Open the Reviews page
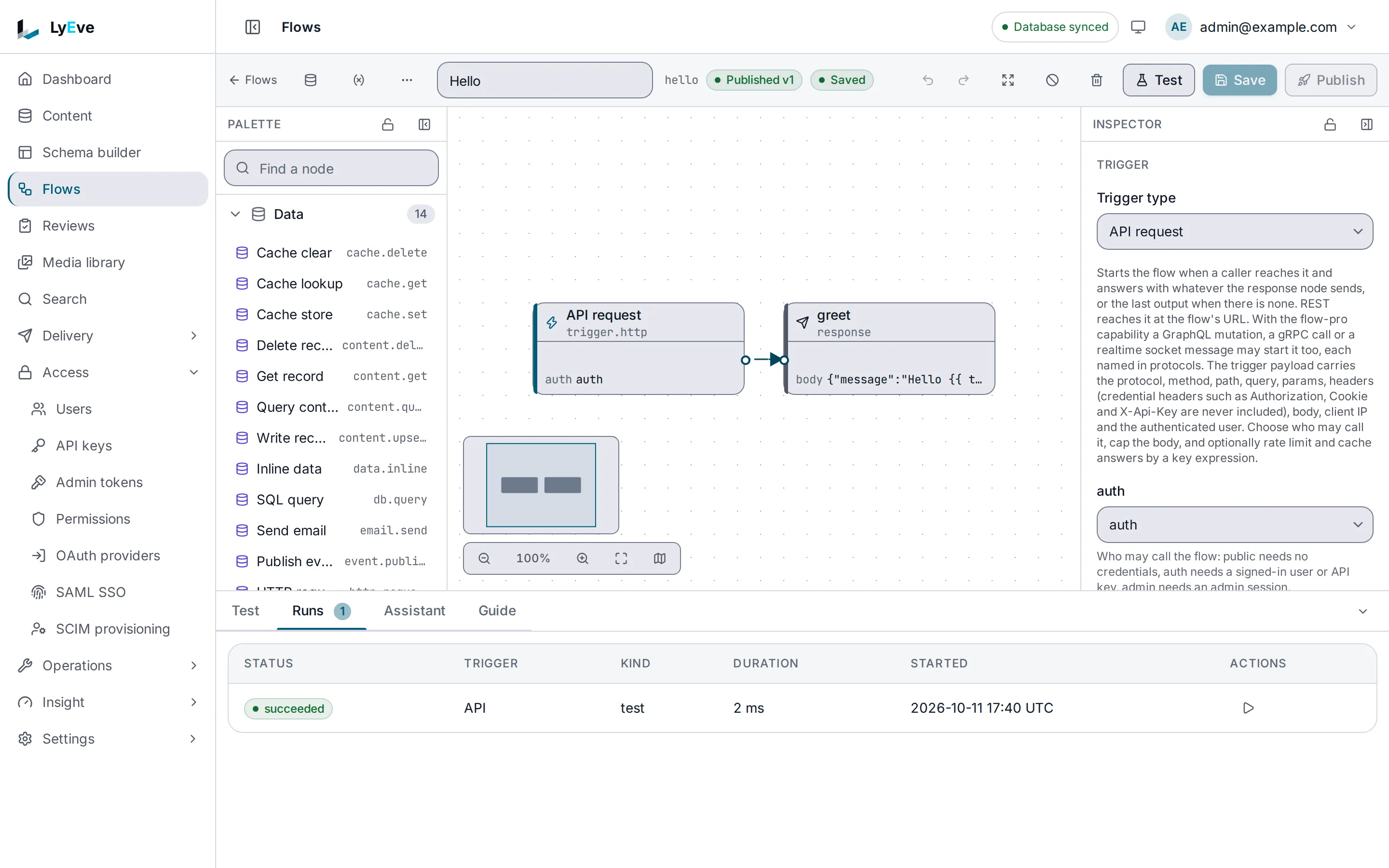Image resolution: width=1389 pixels, height=868 pixels. click(108, 226)
